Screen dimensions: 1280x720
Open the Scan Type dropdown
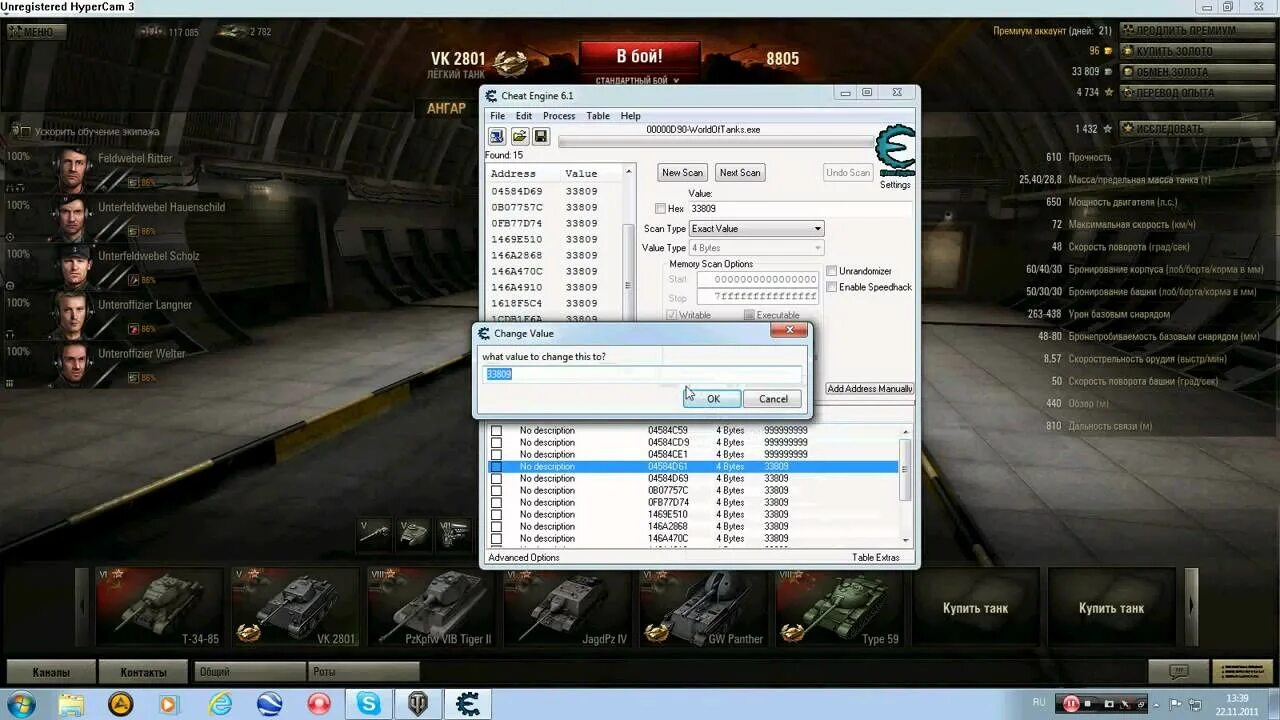click(x=756, y=229)
